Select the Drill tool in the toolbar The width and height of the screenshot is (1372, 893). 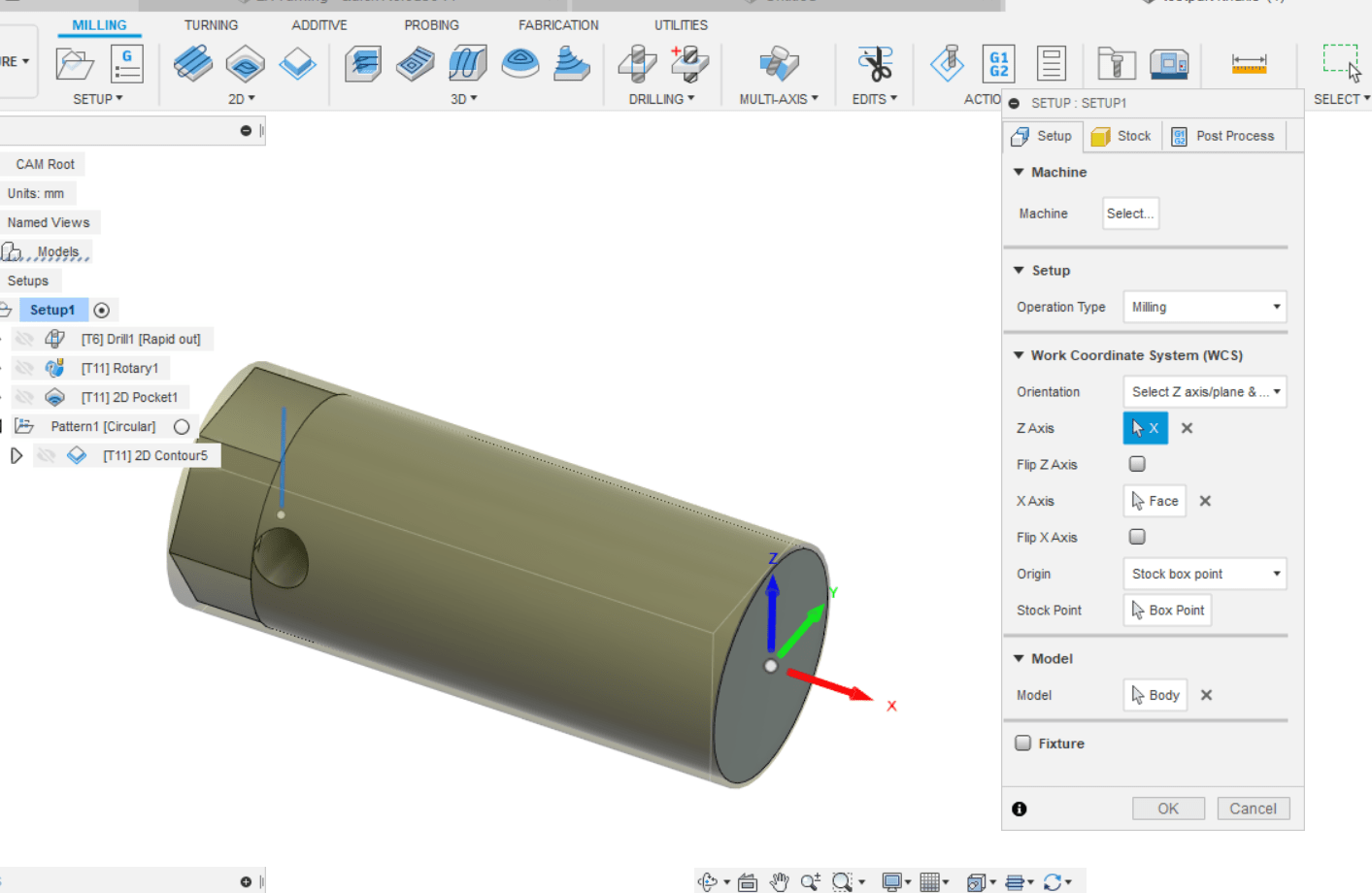pos(636,63)
